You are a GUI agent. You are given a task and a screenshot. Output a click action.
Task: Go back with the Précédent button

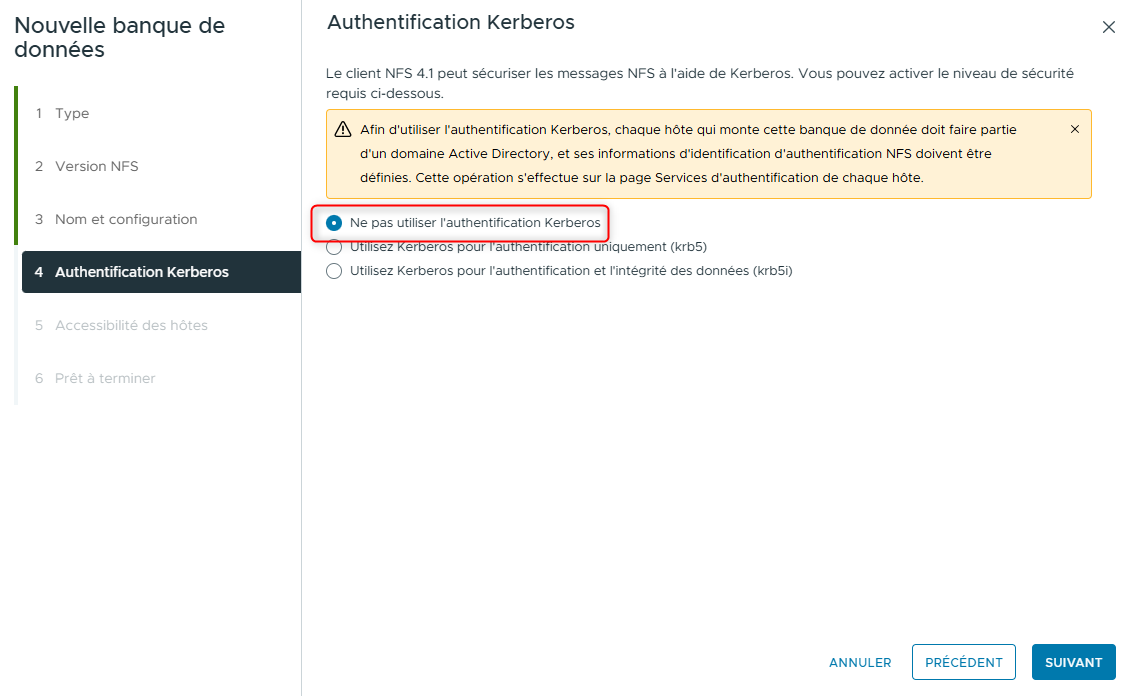(x=963, y=662)
